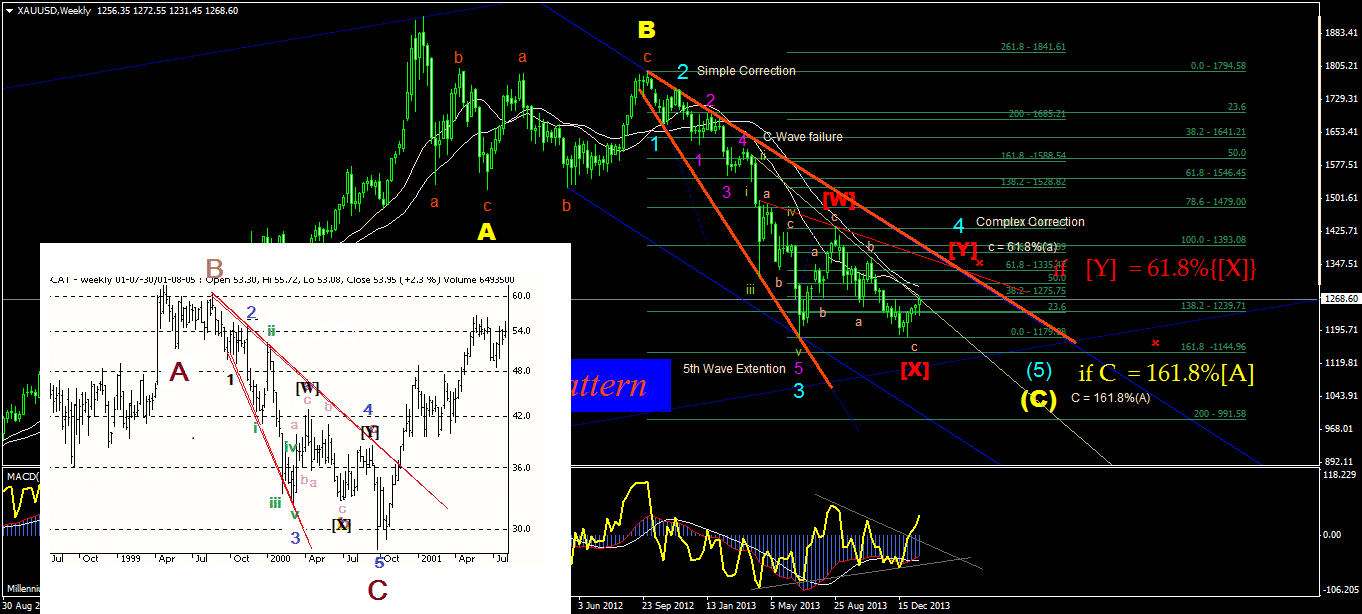The height and width of the screenshot is (614, 1362).
Task: Click the '261.8 - 1841.61' Fibonacci level
Action: tap(1033, 47)
